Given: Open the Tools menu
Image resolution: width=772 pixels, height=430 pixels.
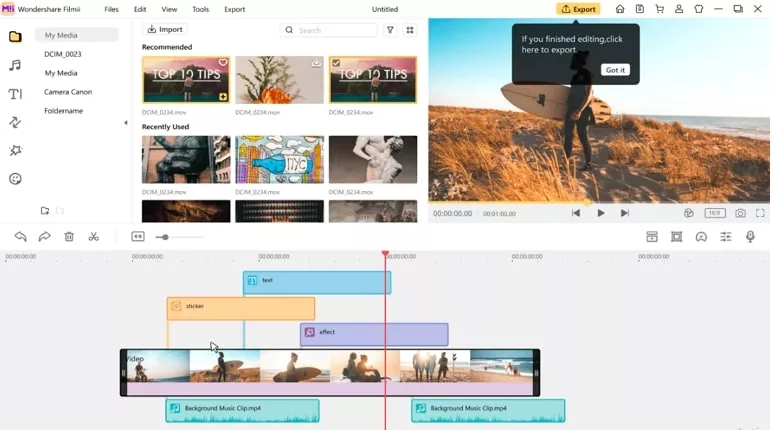Looking at the screenshot, I should 200,9.
